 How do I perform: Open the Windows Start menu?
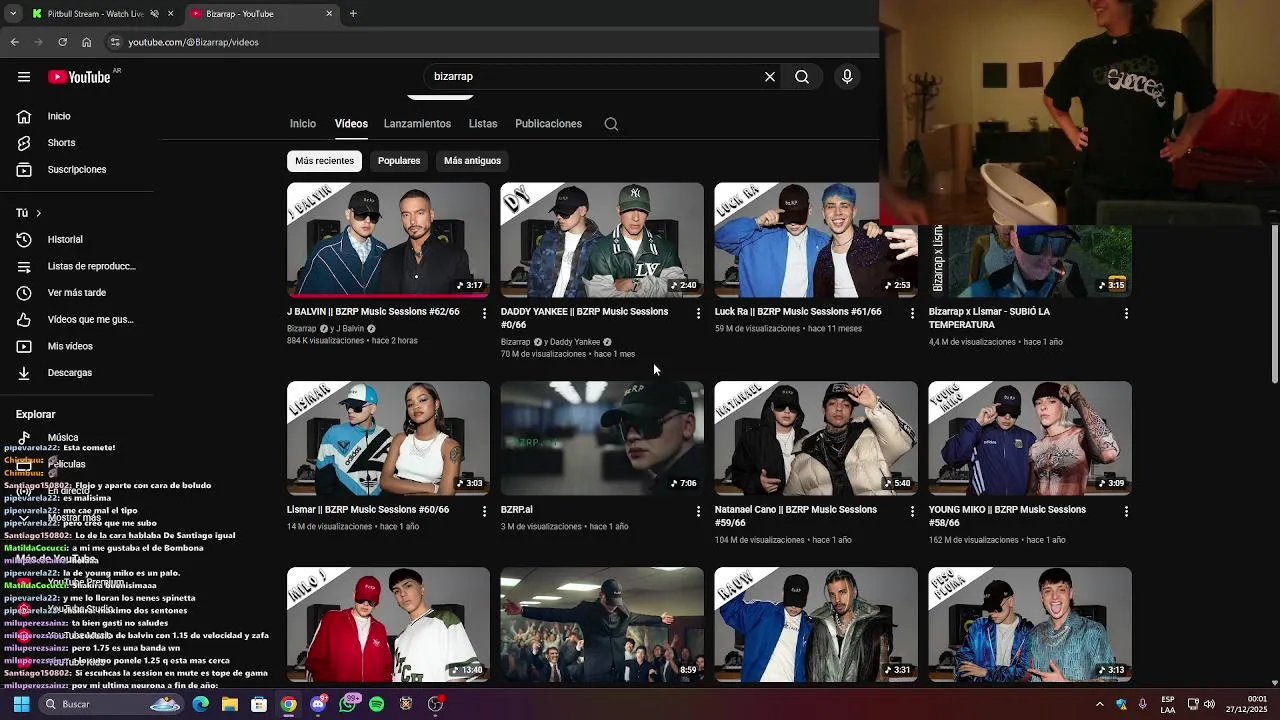[x=21, y=704]
